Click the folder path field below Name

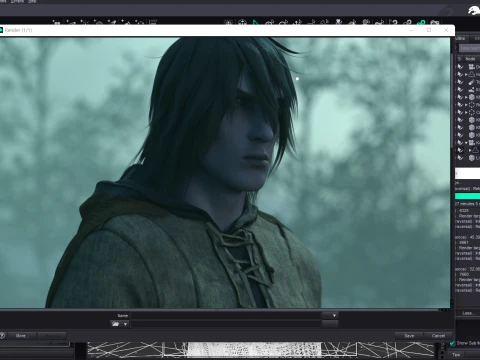[x=226, y=324]
